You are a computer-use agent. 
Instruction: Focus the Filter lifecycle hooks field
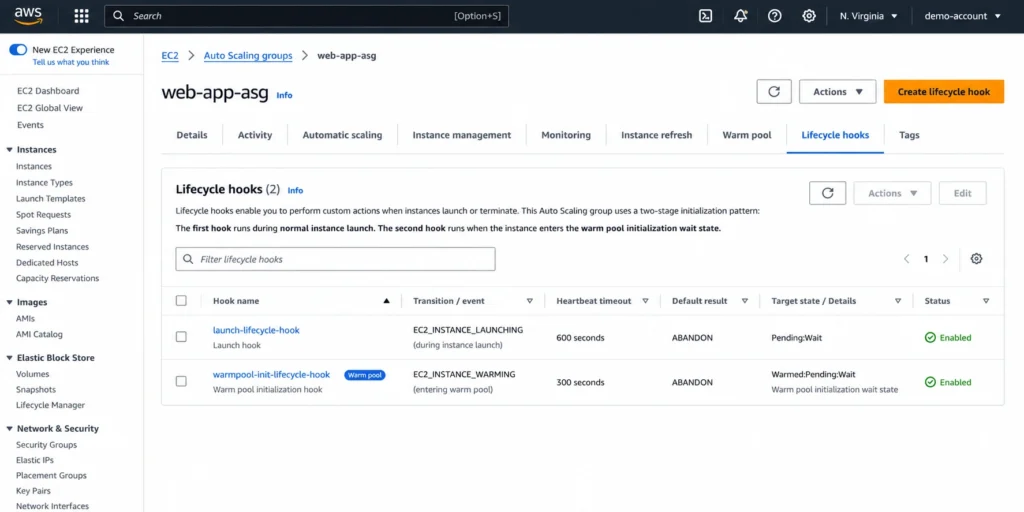(335, 259)
